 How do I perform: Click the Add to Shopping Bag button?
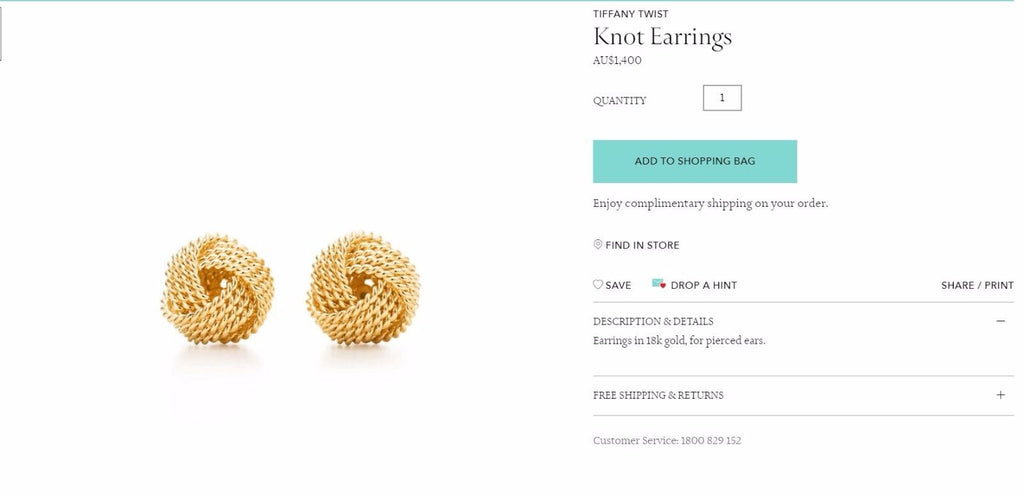pyautogui.click(x=695, y=161)
